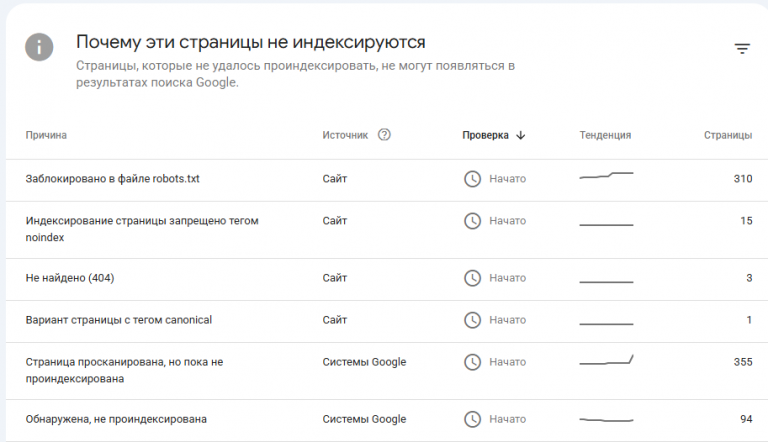
Task: Open the Не найдено (404) reason
Action: point(70,278)
